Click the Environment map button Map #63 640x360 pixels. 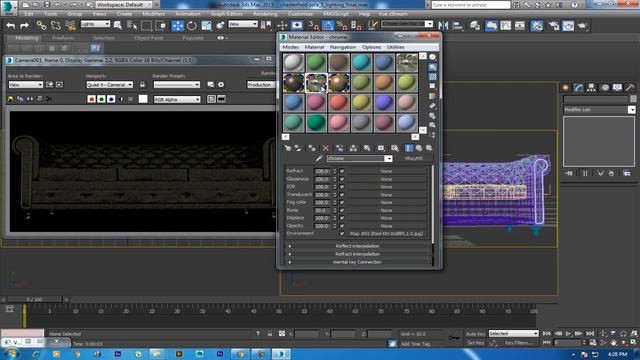click(x=386, y=234)
